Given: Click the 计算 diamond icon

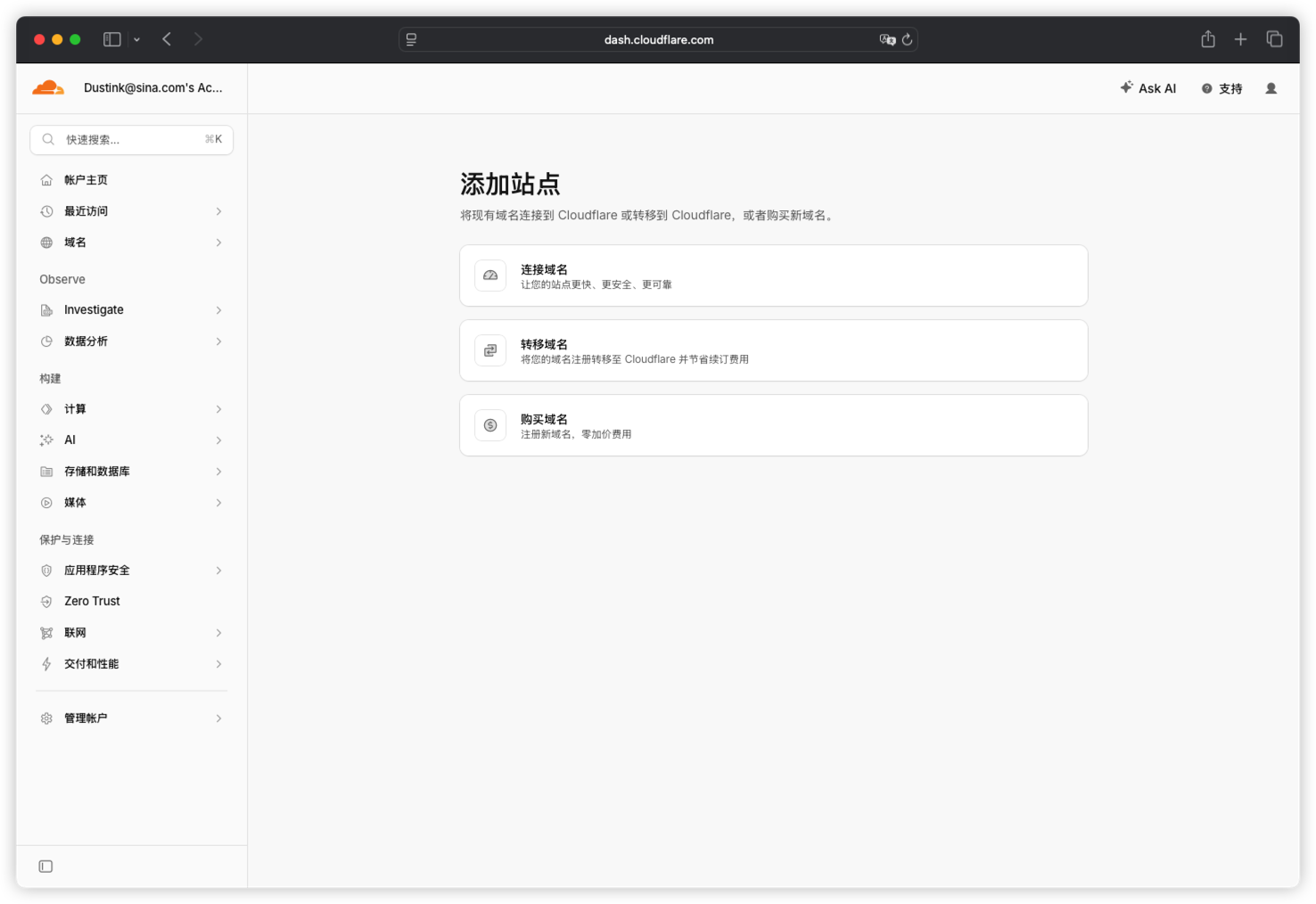Looking at the screenshot, I should pyautogui.click(x=46, y=409).
